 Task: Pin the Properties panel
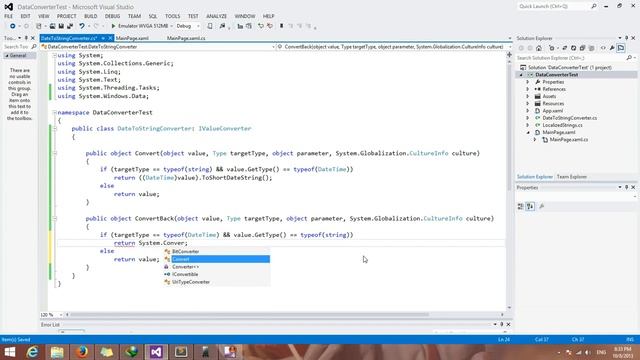[627, 187]
